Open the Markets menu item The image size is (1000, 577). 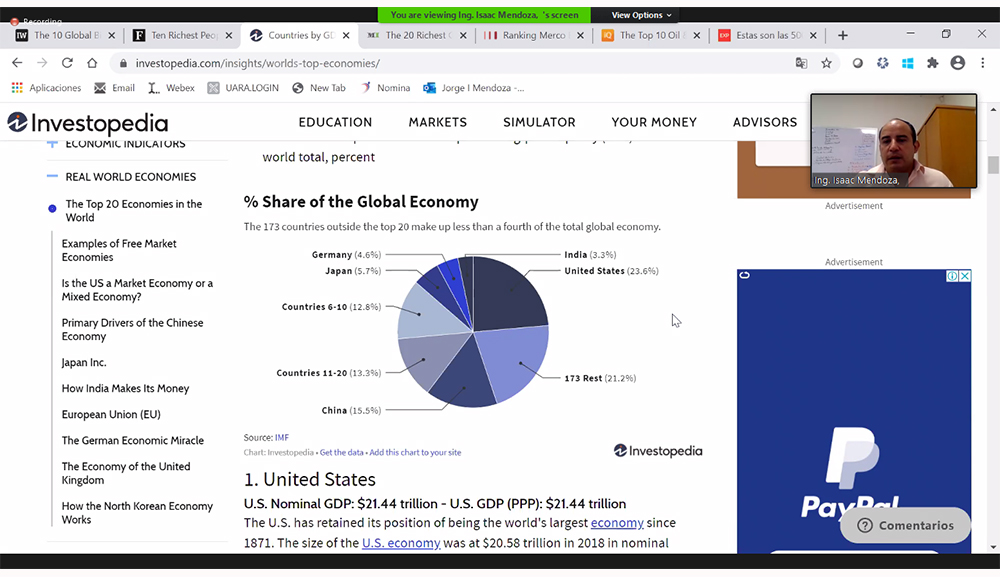pos(437,122)
